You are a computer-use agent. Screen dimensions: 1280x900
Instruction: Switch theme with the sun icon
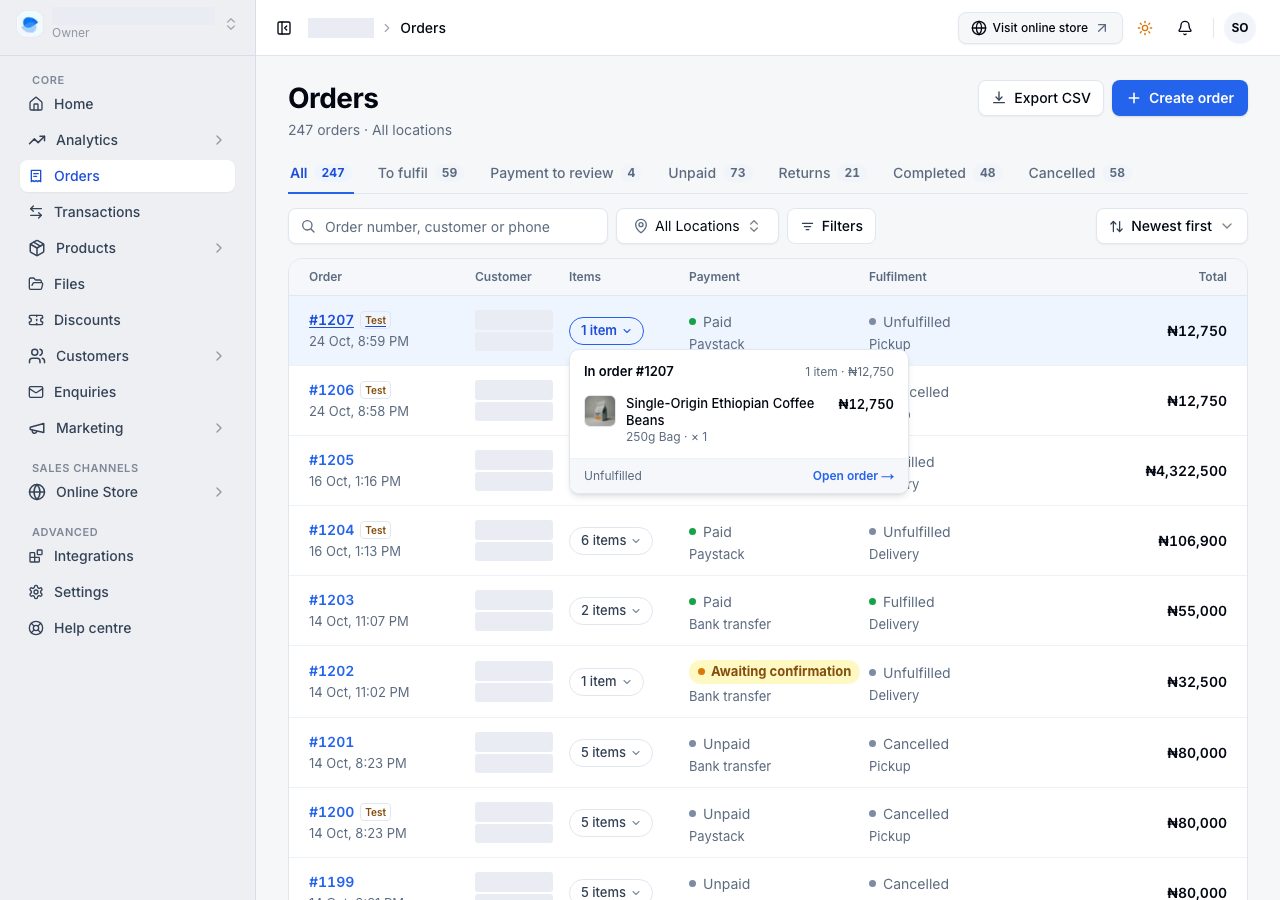1145,28
